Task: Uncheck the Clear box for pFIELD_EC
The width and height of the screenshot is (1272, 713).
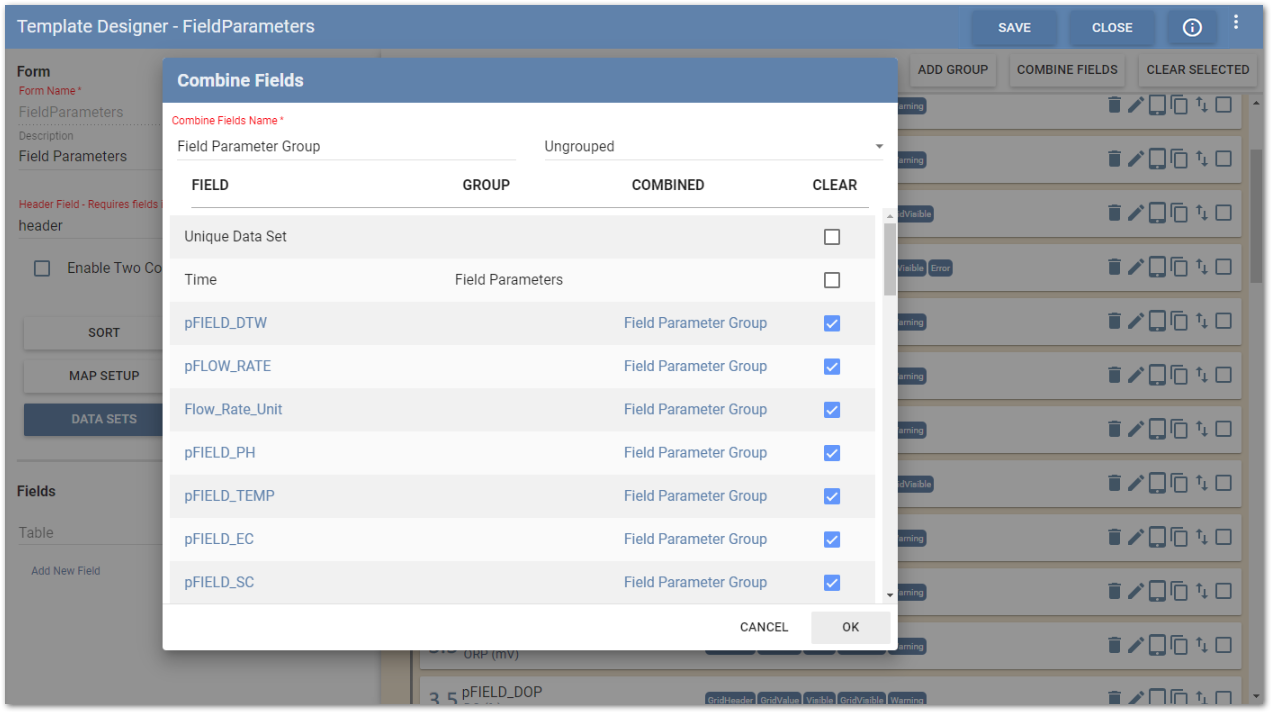Action: click(x=832, y=539)
